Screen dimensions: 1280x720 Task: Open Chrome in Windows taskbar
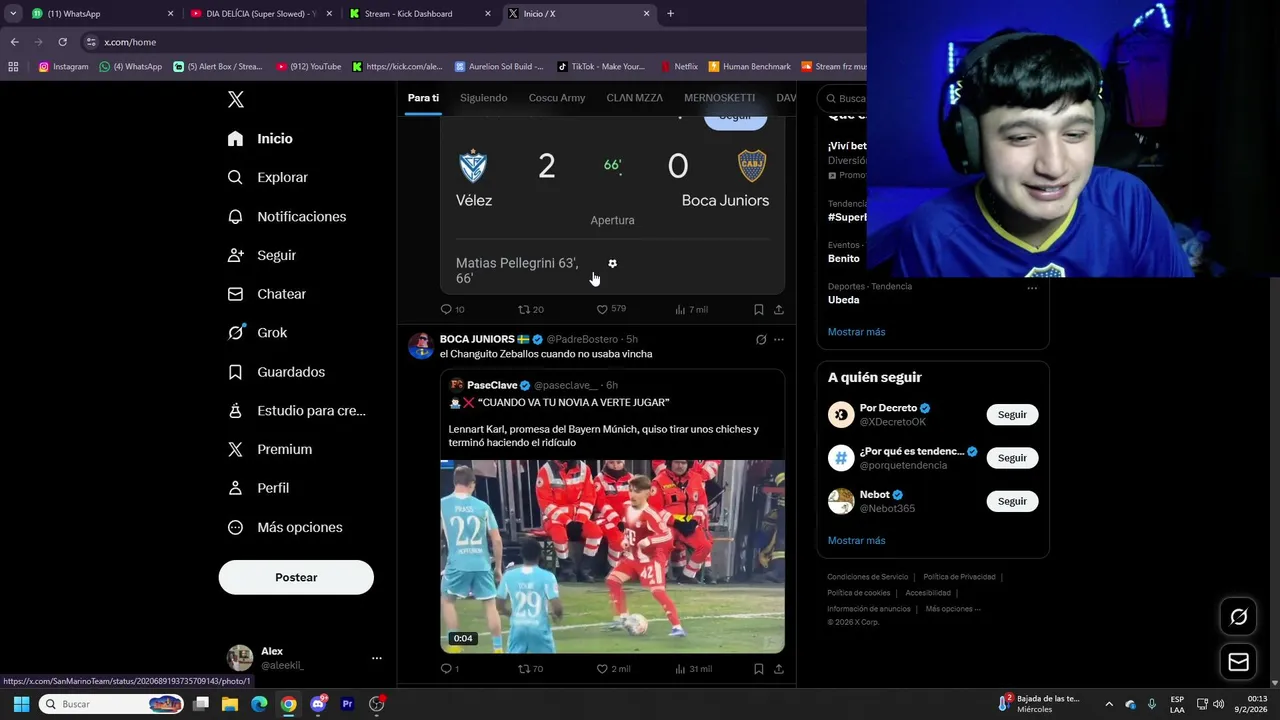point(288,704)
